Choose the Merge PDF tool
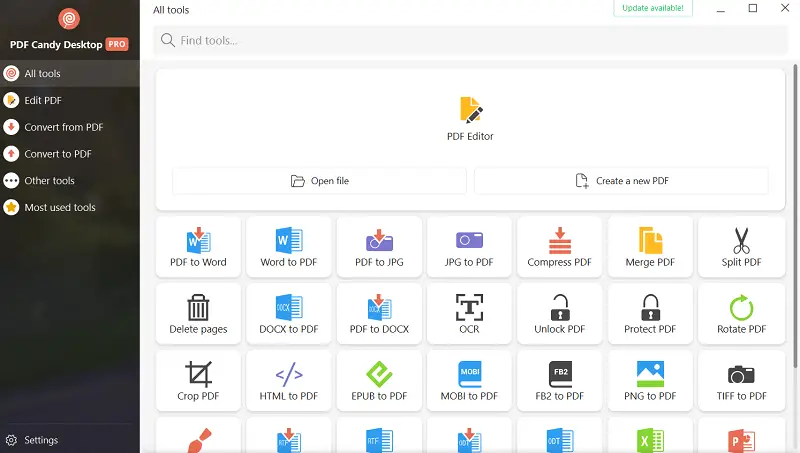This screenshot has width=800, height=453. [650, 247]
